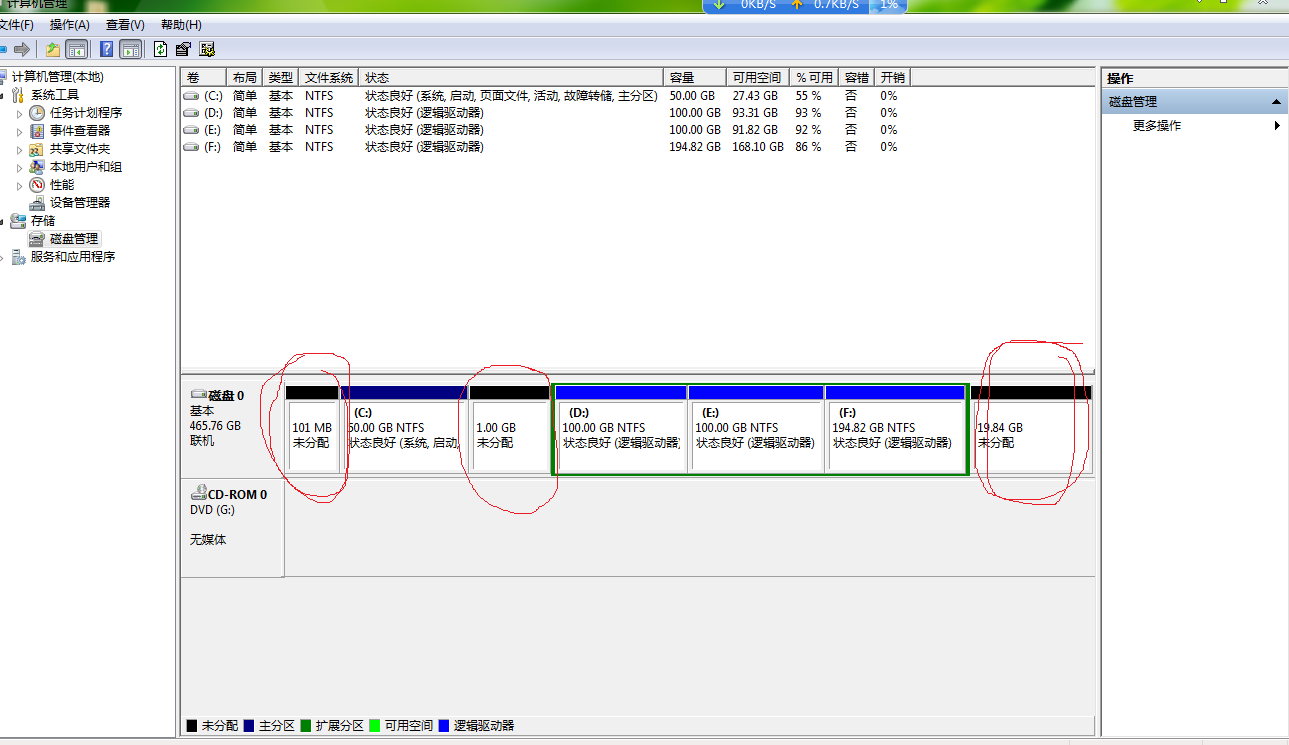Click the drive icon of volume (C:)
This screenshot has height=745, width=1289.
[x=191, y=96]
